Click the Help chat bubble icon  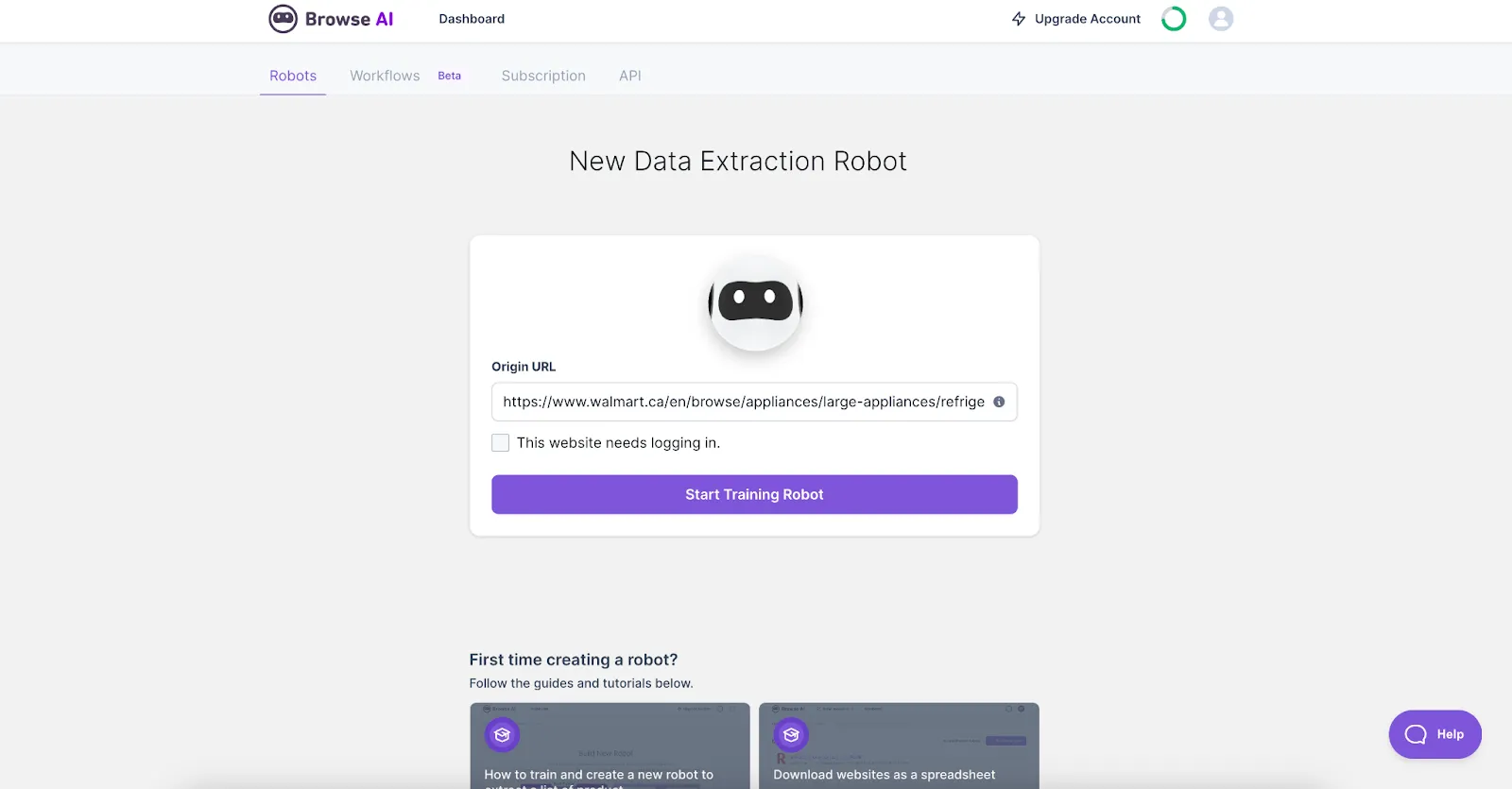1416,734
